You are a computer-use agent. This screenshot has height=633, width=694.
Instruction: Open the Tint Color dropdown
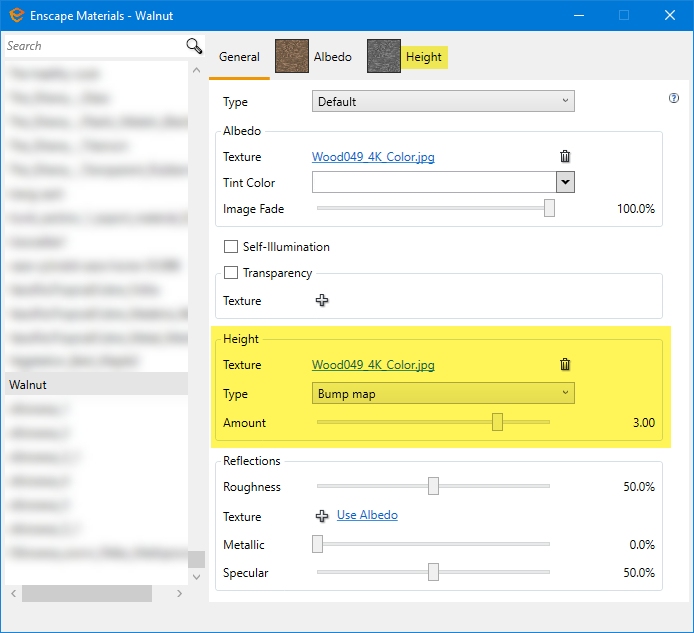pyautogui.click(x=565, y=182)
